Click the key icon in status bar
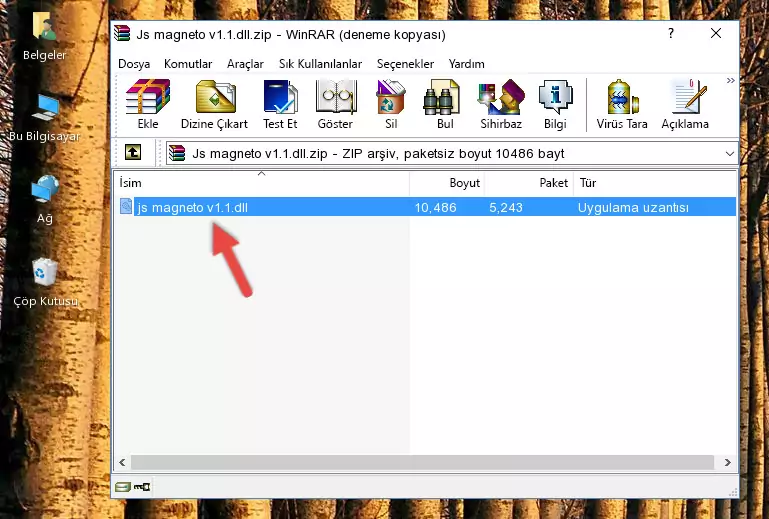The image size is (769, 519). click(142, 487)
